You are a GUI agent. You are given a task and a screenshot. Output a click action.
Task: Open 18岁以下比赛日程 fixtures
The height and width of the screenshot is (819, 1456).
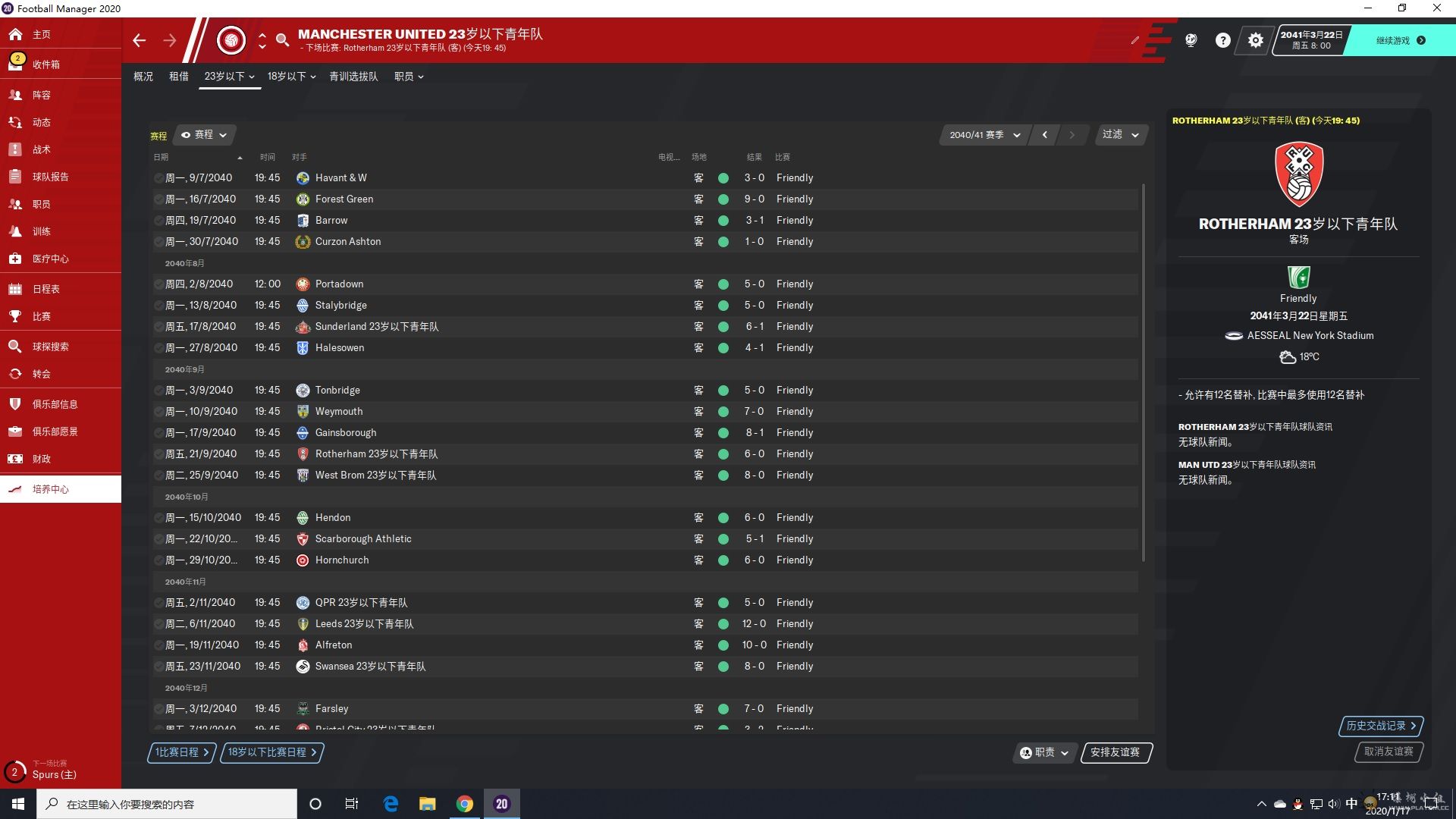(x=272, y=752)
